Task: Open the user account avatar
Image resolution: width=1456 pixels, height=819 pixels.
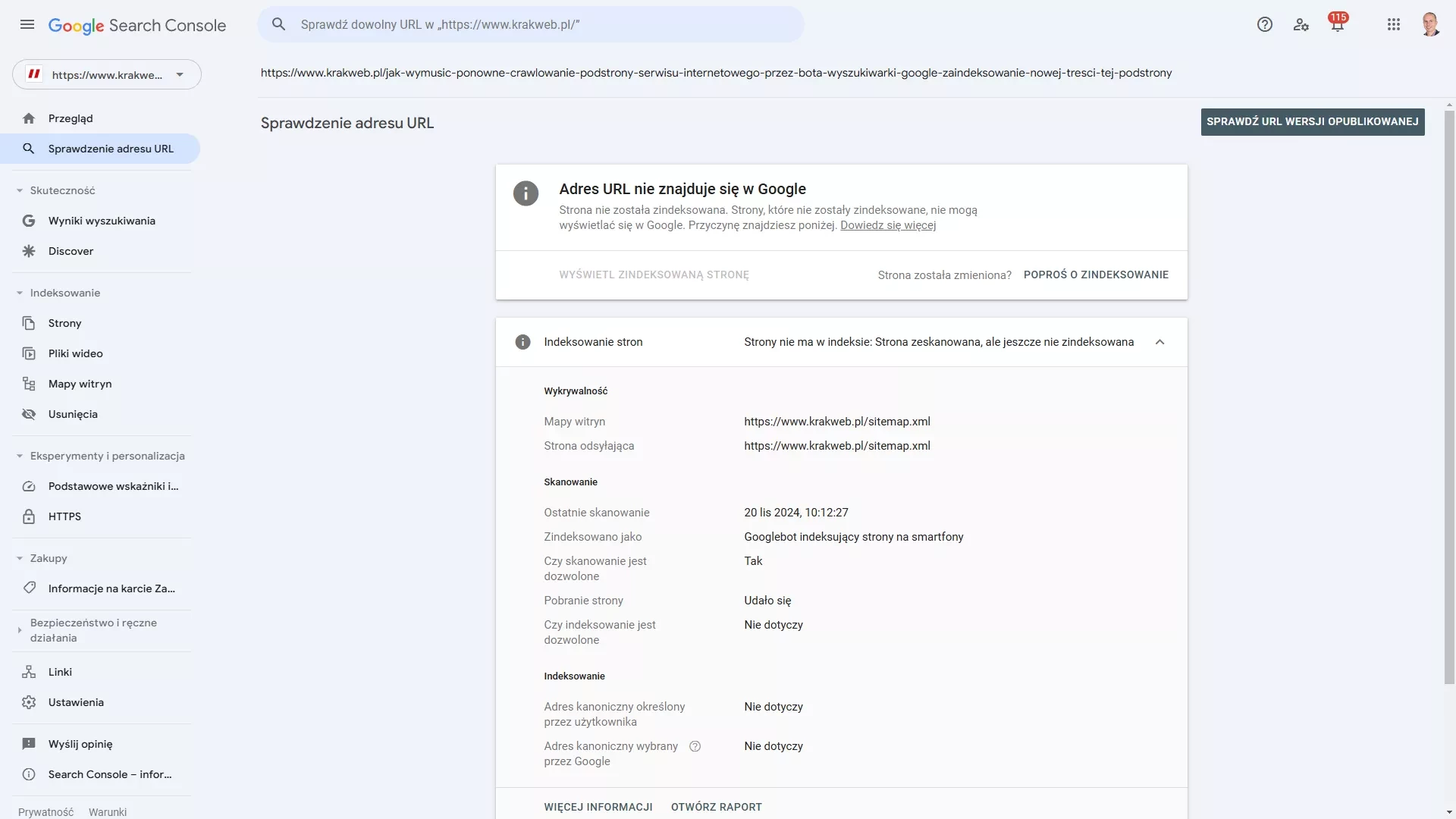Action: click(1430, 25)
